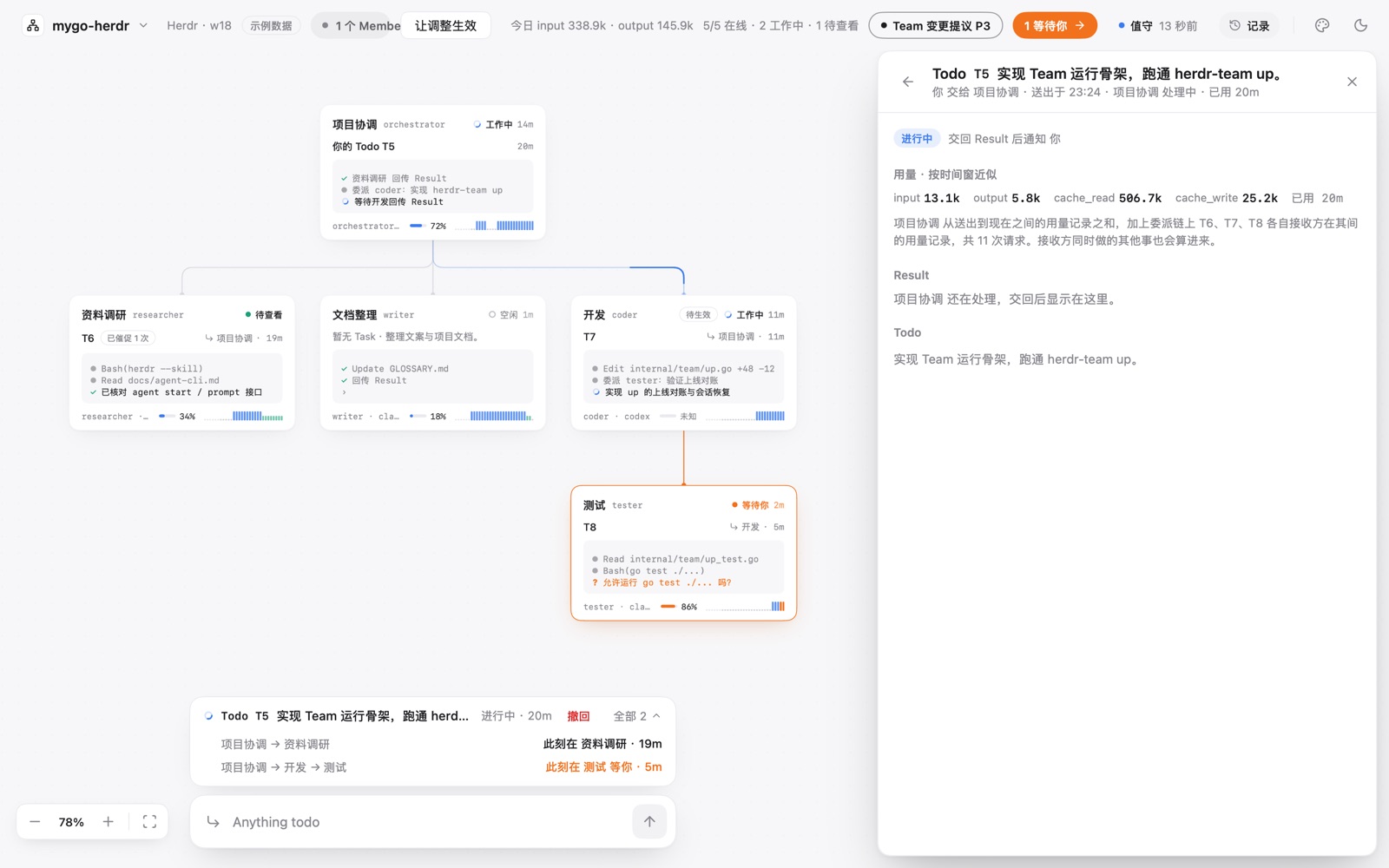Screen dimensions: 1389x868
Task: Submit todo with the up-arrow button
Action: pos(649,821)
